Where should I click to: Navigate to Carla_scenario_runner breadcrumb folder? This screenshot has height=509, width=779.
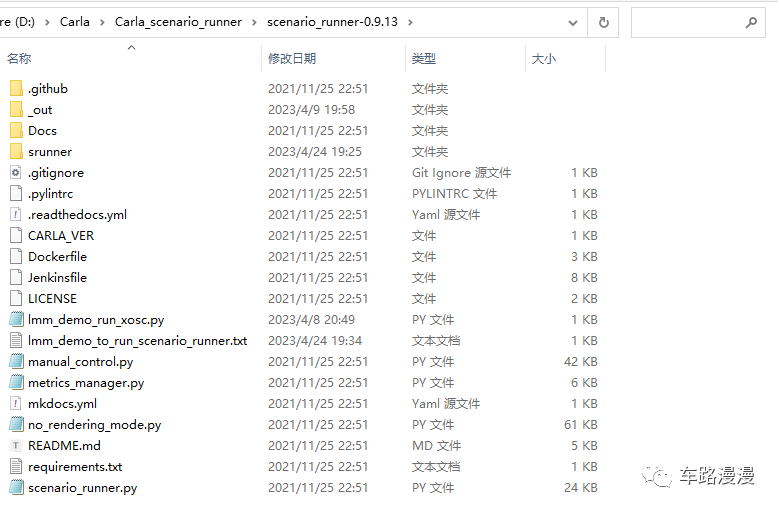pyautogui.click(x=178, y=22)
